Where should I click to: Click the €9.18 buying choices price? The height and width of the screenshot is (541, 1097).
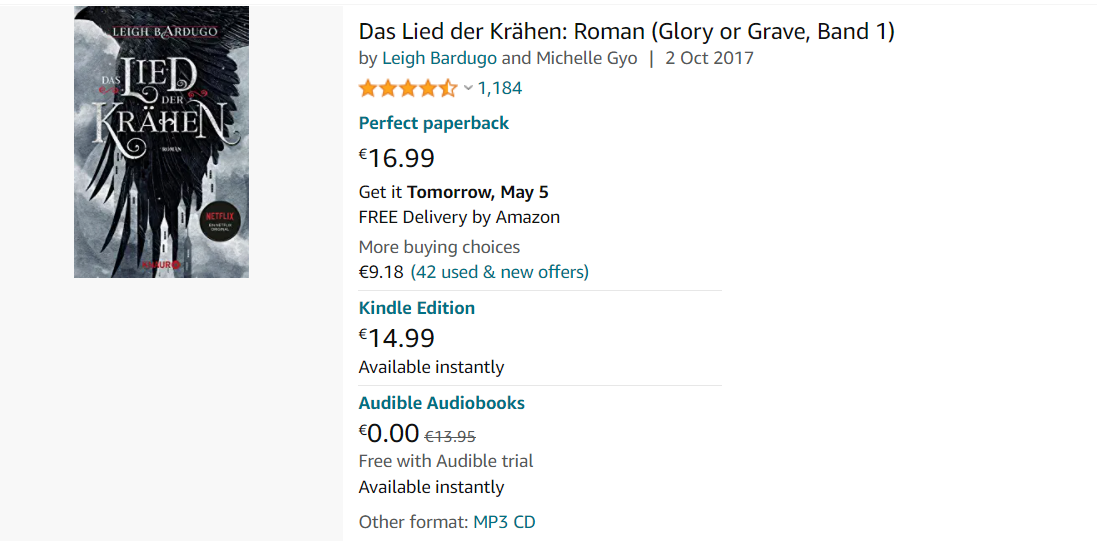click(381, 272)
